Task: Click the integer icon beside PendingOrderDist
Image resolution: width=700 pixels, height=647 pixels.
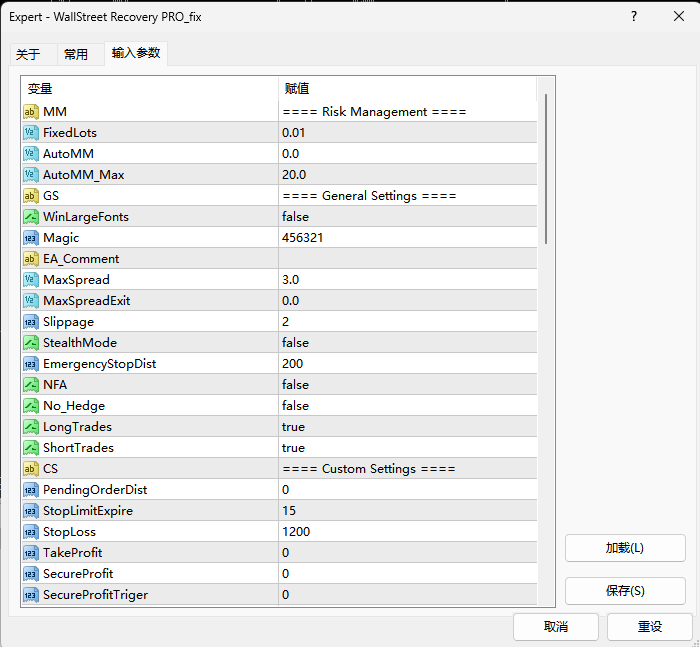Action: pyautogui.click(x=31, y=489)
